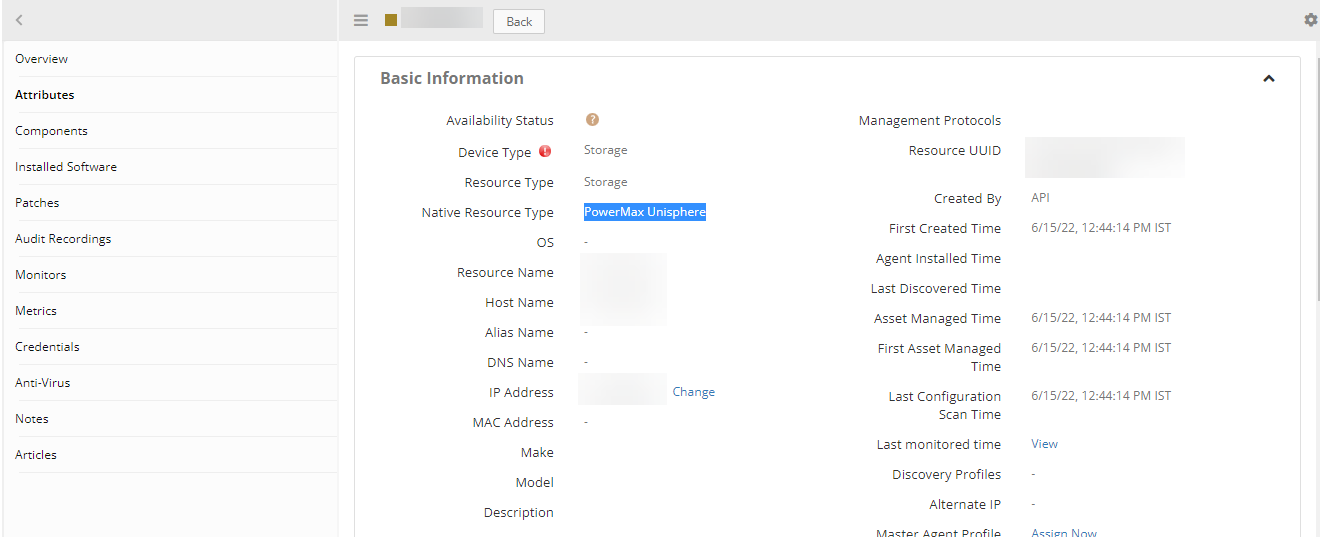The width and height of the screenshot is (1320, 537).
Task: Collapse the Basic Information section
Action: tap(1269, 78)
